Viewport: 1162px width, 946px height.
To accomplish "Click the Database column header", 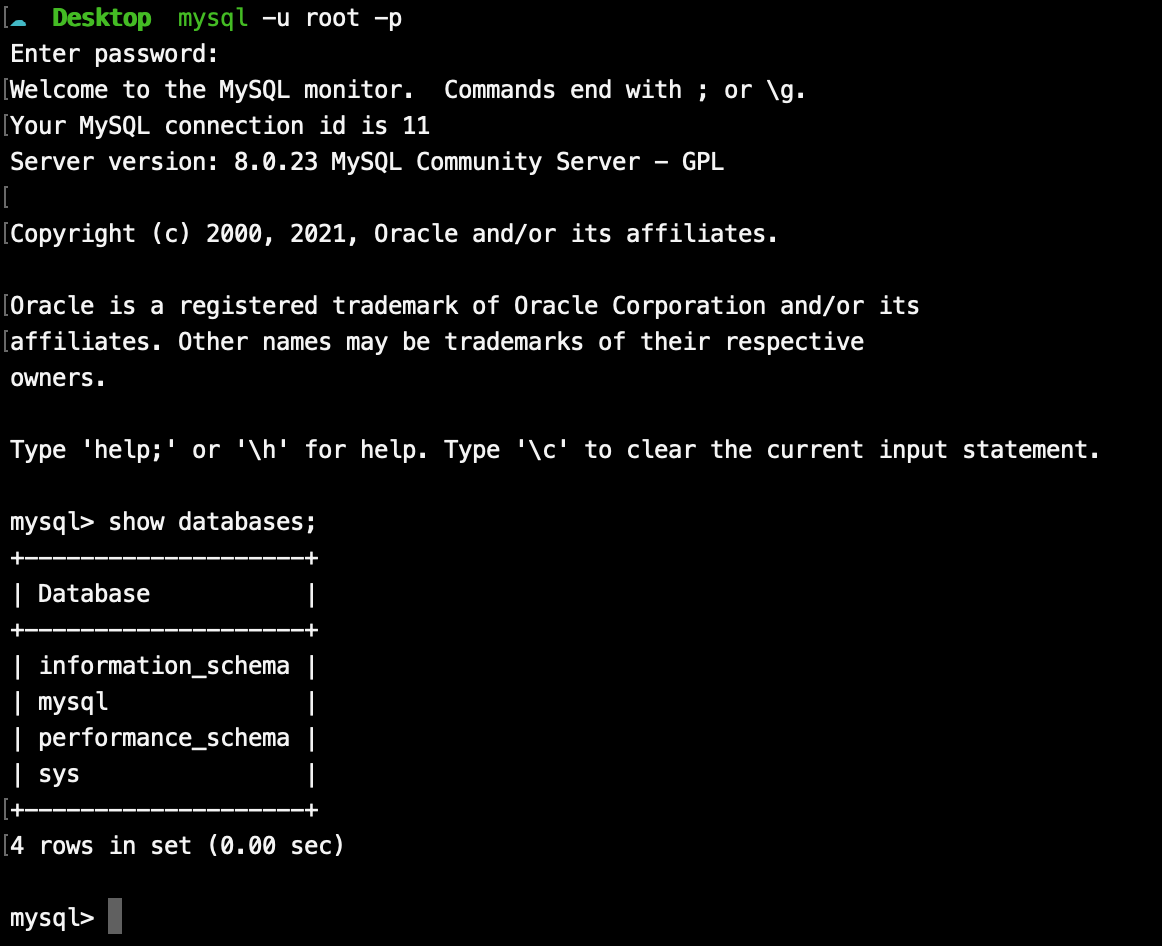I will click(94, 594).
